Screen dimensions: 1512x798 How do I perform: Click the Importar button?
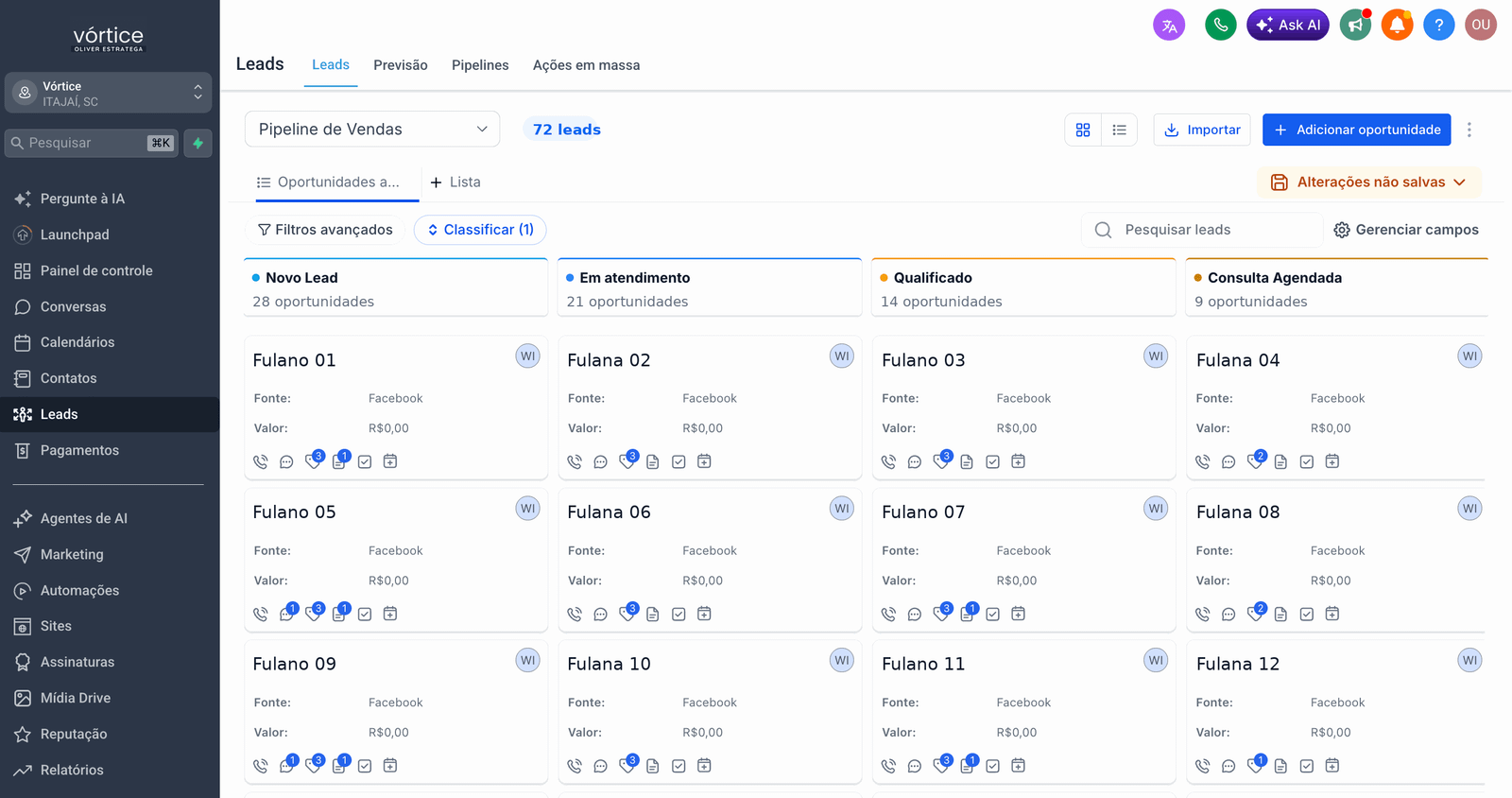(1202, 130)
